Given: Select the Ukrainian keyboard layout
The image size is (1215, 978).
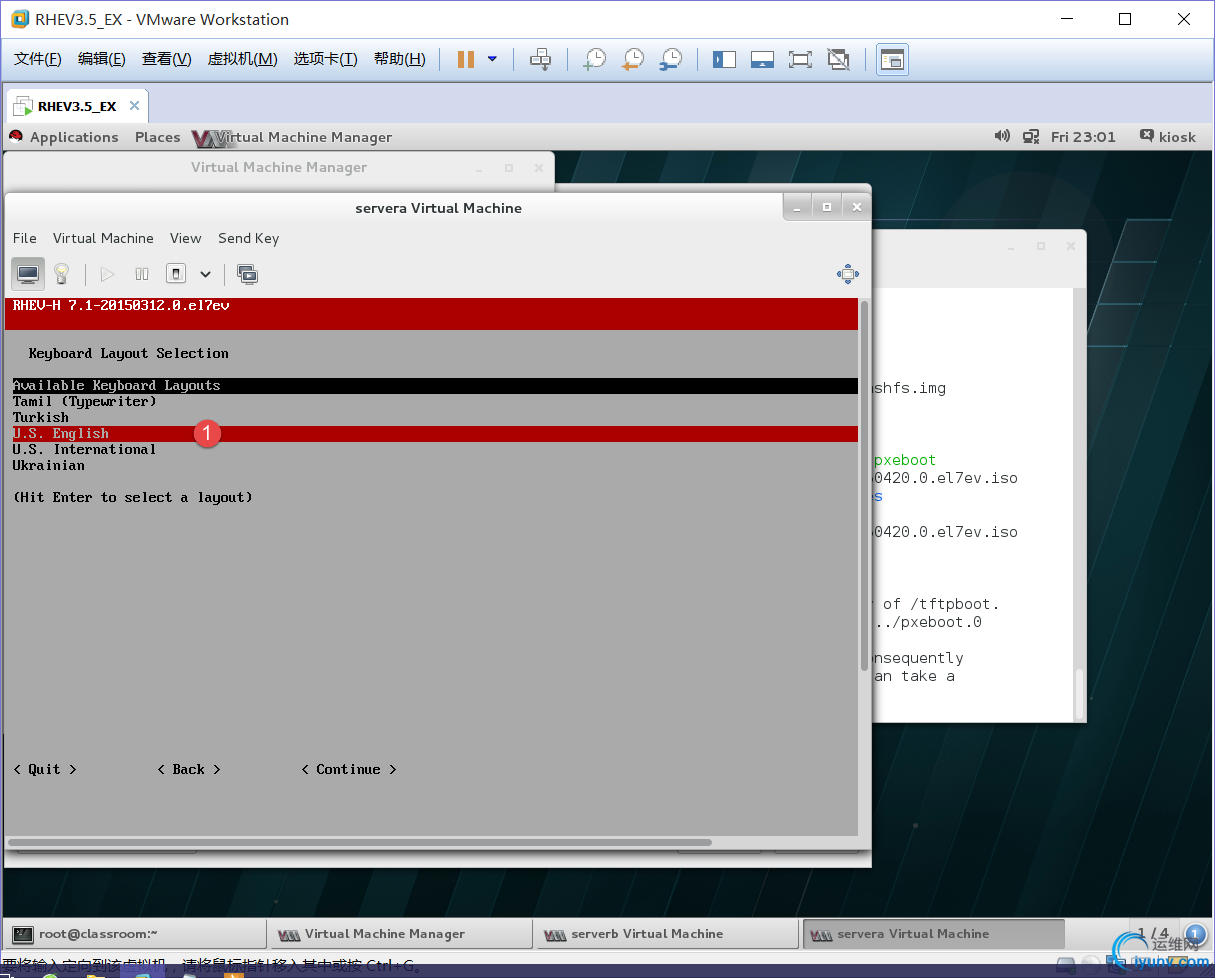Looking at the screenshot, I should (x=435, y=466).
